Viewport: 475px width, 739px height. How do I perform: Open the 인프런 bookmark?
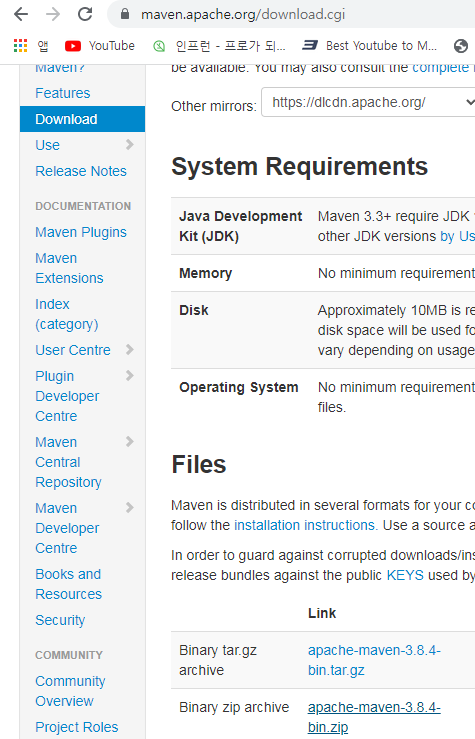[219, 46]
